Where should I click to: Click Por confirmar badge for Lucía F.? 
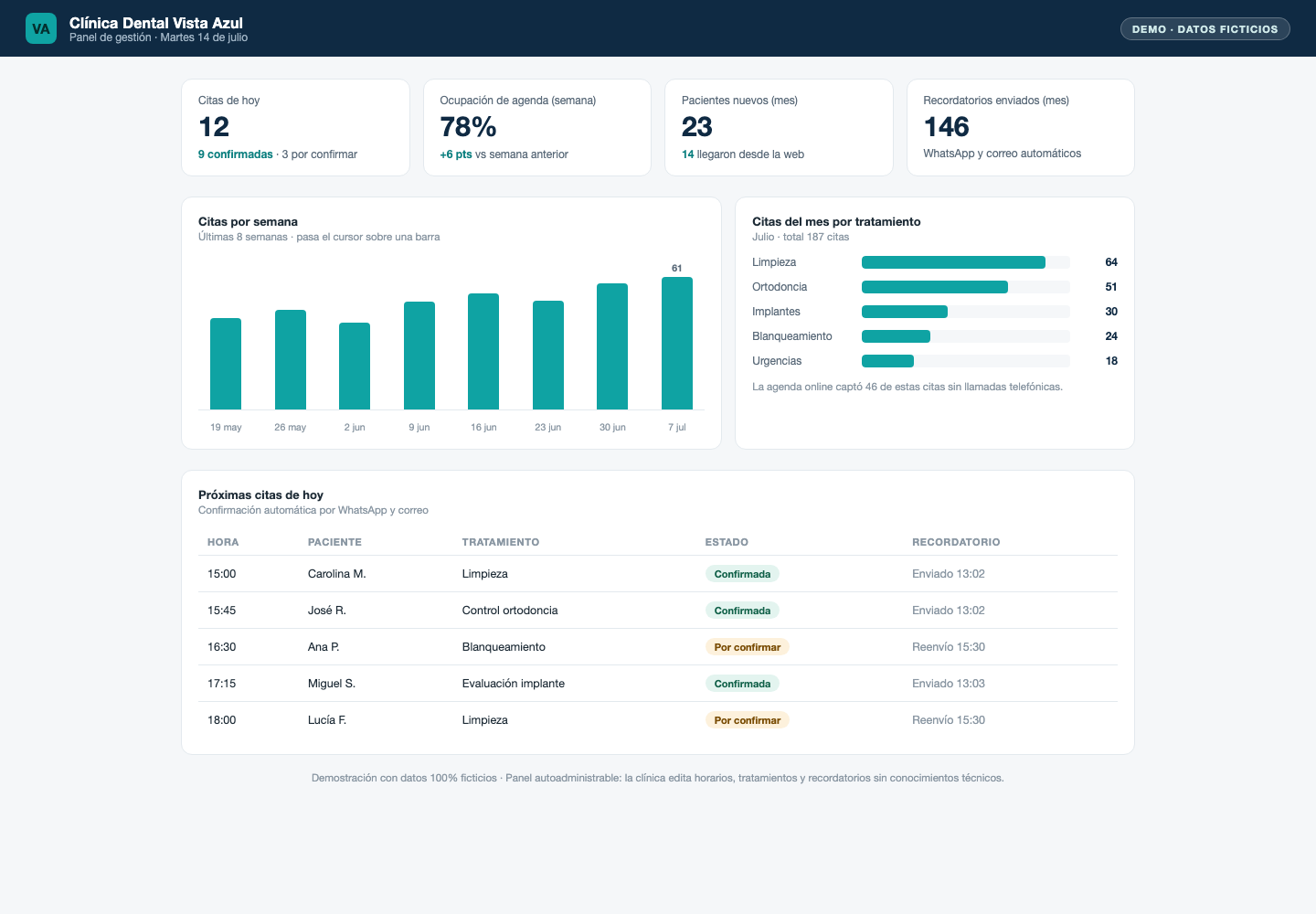pos(748,720)
